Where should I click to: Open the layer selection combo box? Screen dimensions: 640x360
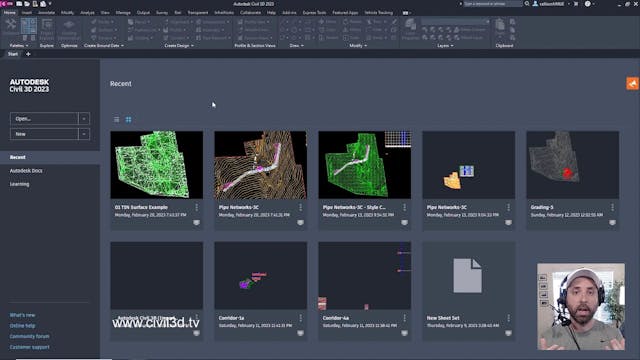coord(455,21)
